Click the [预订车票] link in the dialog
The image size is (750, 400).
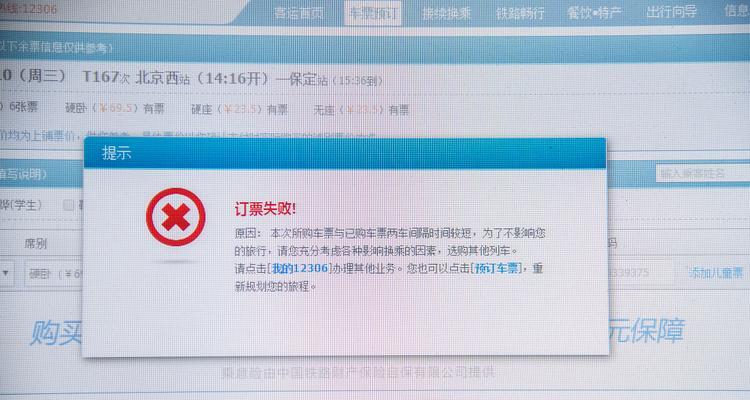pos(496,268)
